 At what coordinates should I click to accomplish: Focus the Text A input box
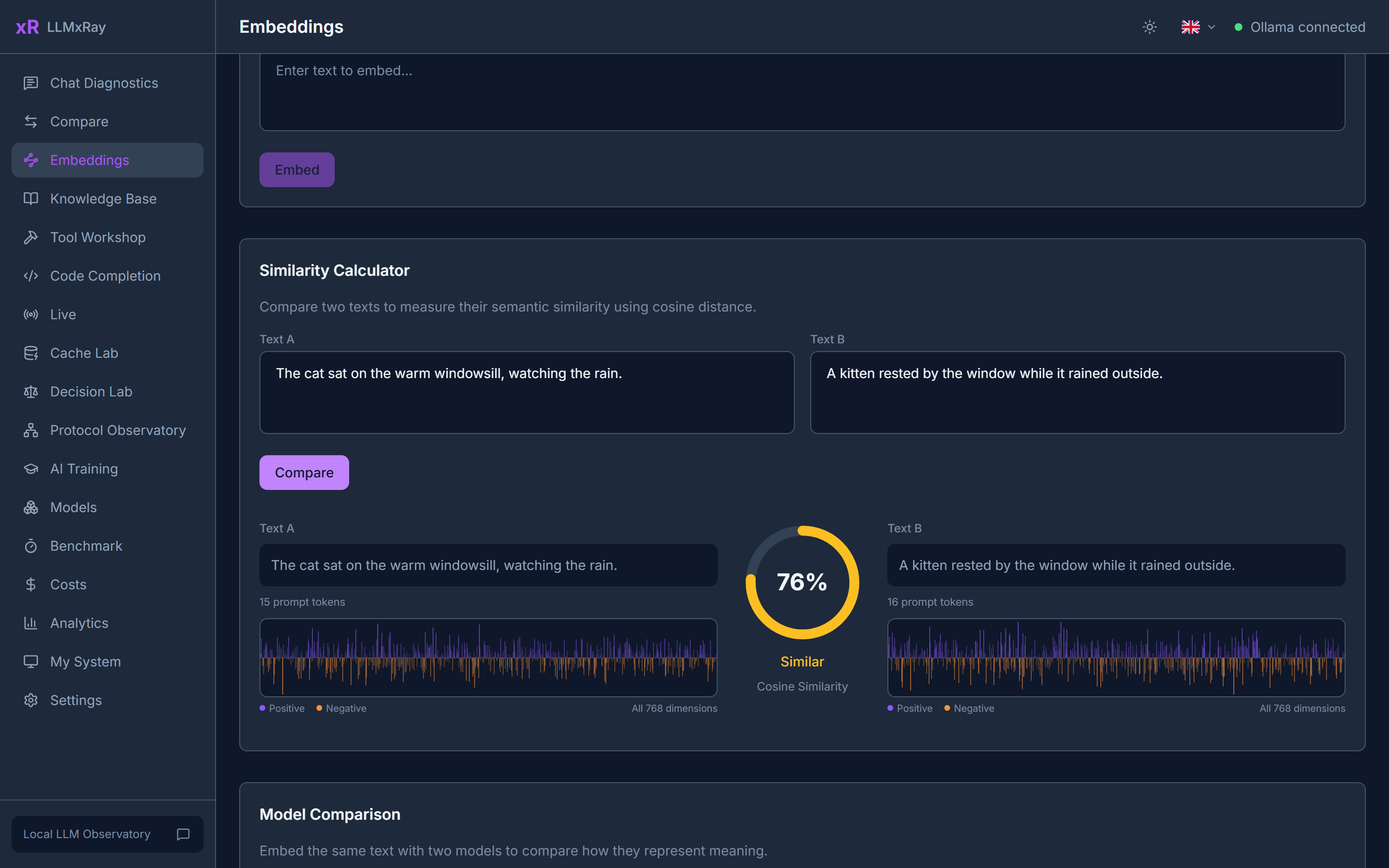coord(527,393)
